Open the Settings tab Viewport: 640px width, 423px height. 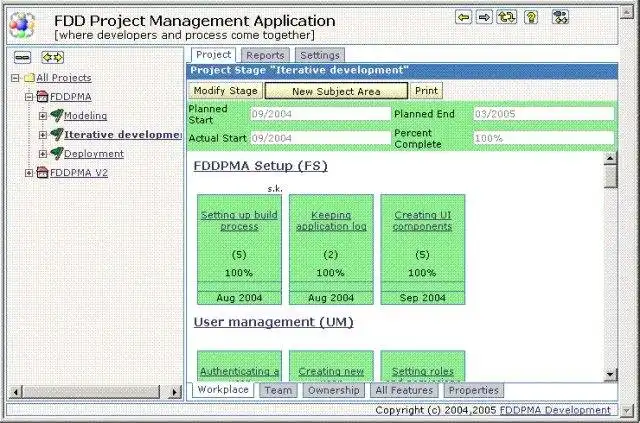point(320,55)
